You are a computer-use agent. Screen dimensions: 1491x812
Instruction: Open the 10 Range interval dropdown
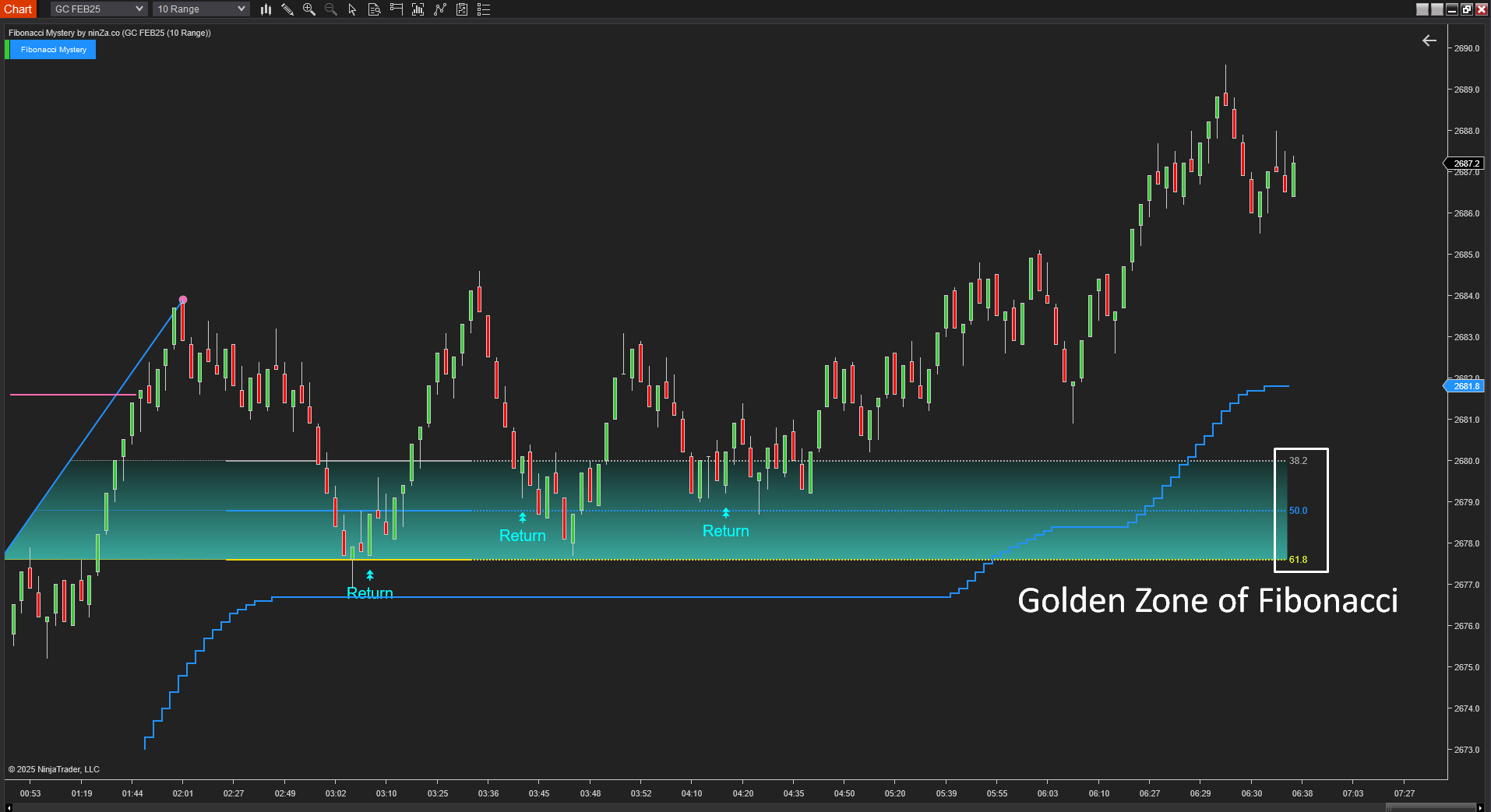click(x=200, y=9)
